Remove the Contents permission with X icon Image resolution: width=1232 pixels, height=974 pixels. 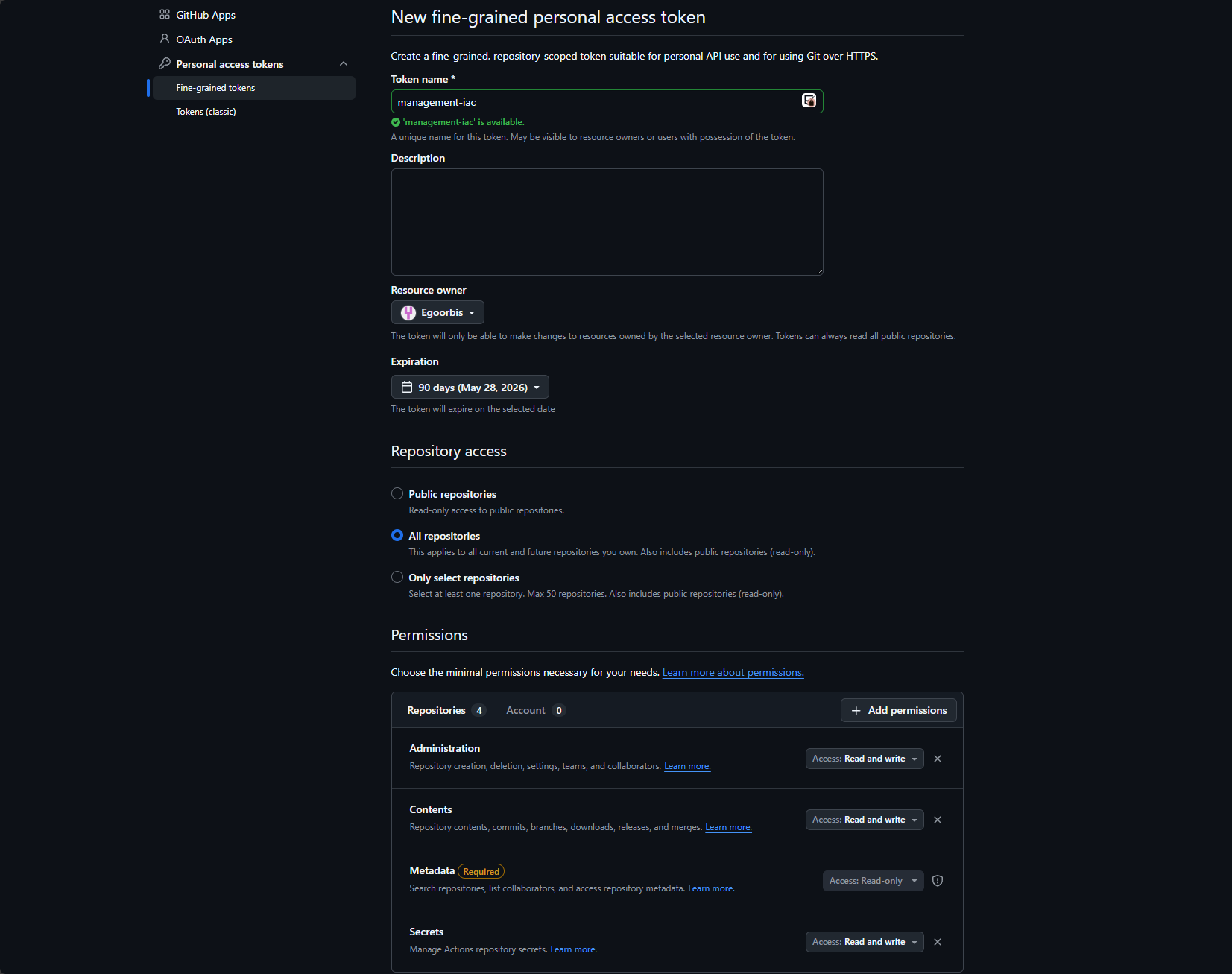938,820
